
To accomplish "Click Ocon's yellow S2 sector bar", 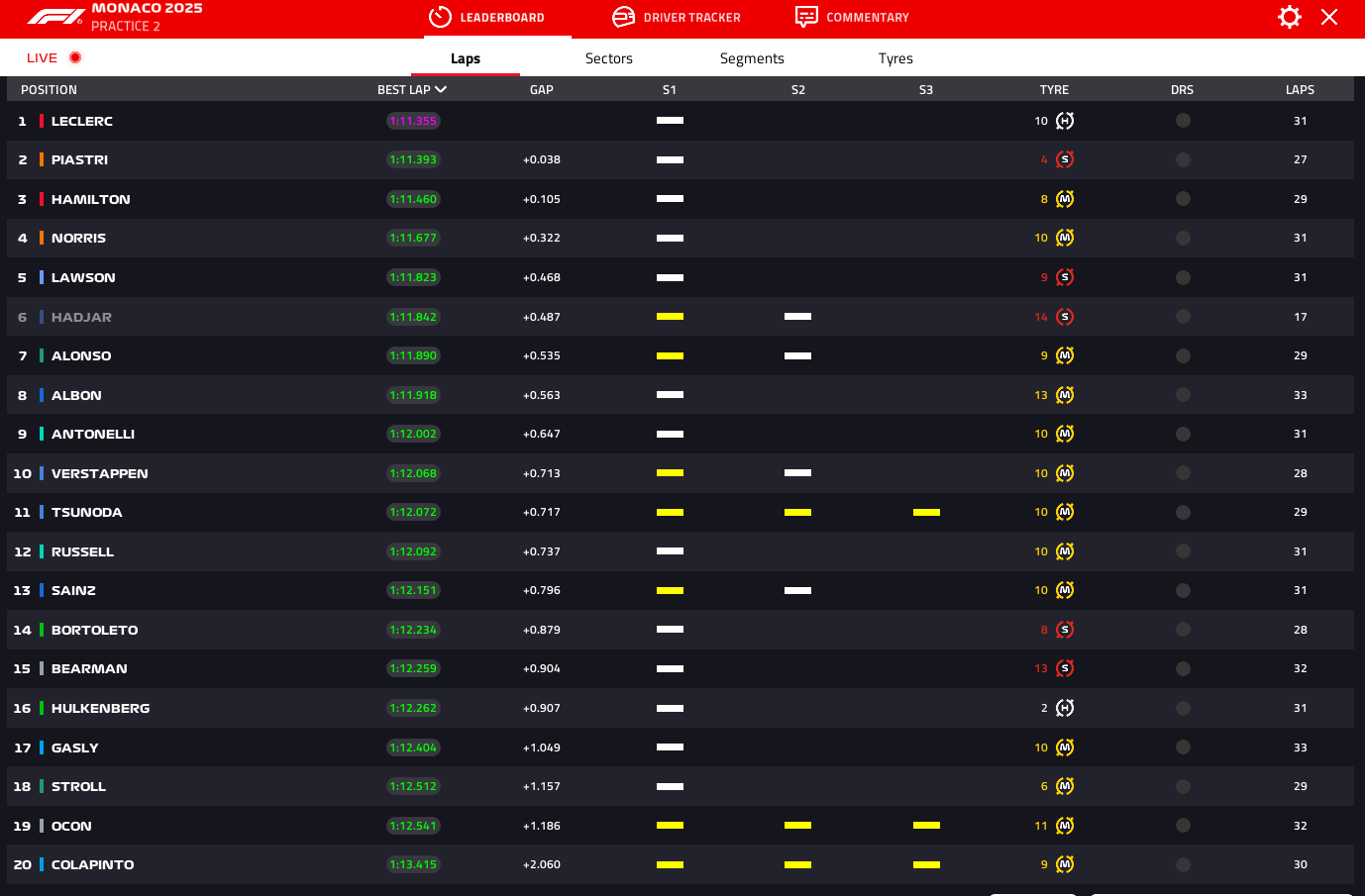I will point(797,825).
